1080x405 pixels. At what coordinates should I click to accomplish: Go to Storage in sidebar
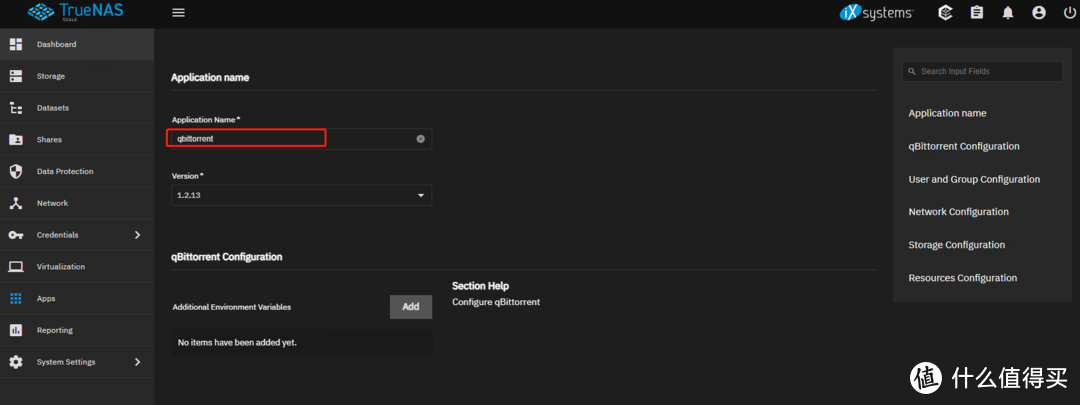click(51, 76)
